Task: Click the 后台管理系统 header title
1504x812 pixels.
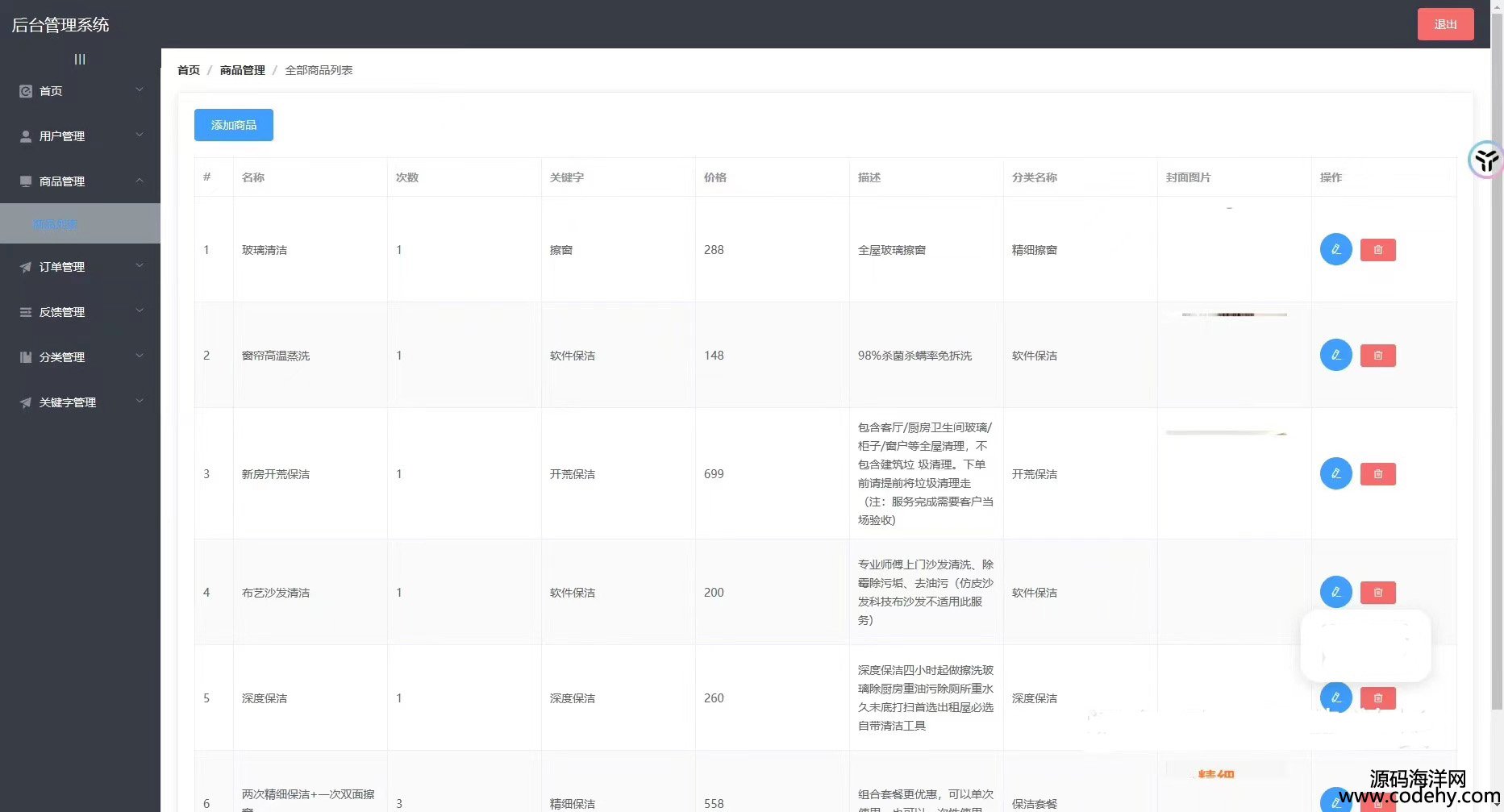Action: pos(60,25)
